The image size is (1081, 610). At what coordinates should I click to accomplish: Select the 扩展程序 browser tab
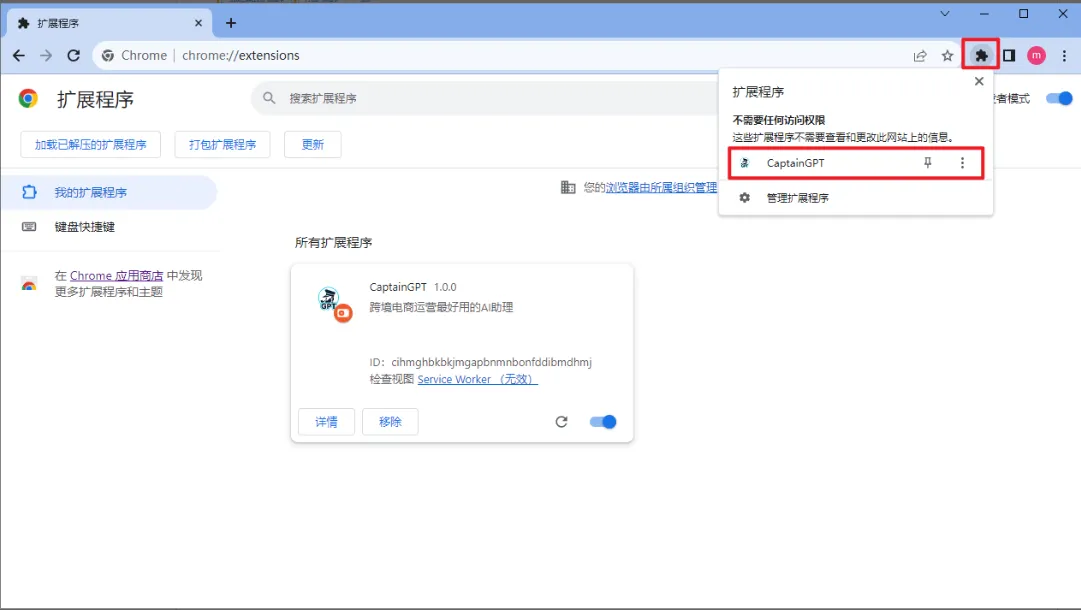pyautogui.click(x=110, y=23)
